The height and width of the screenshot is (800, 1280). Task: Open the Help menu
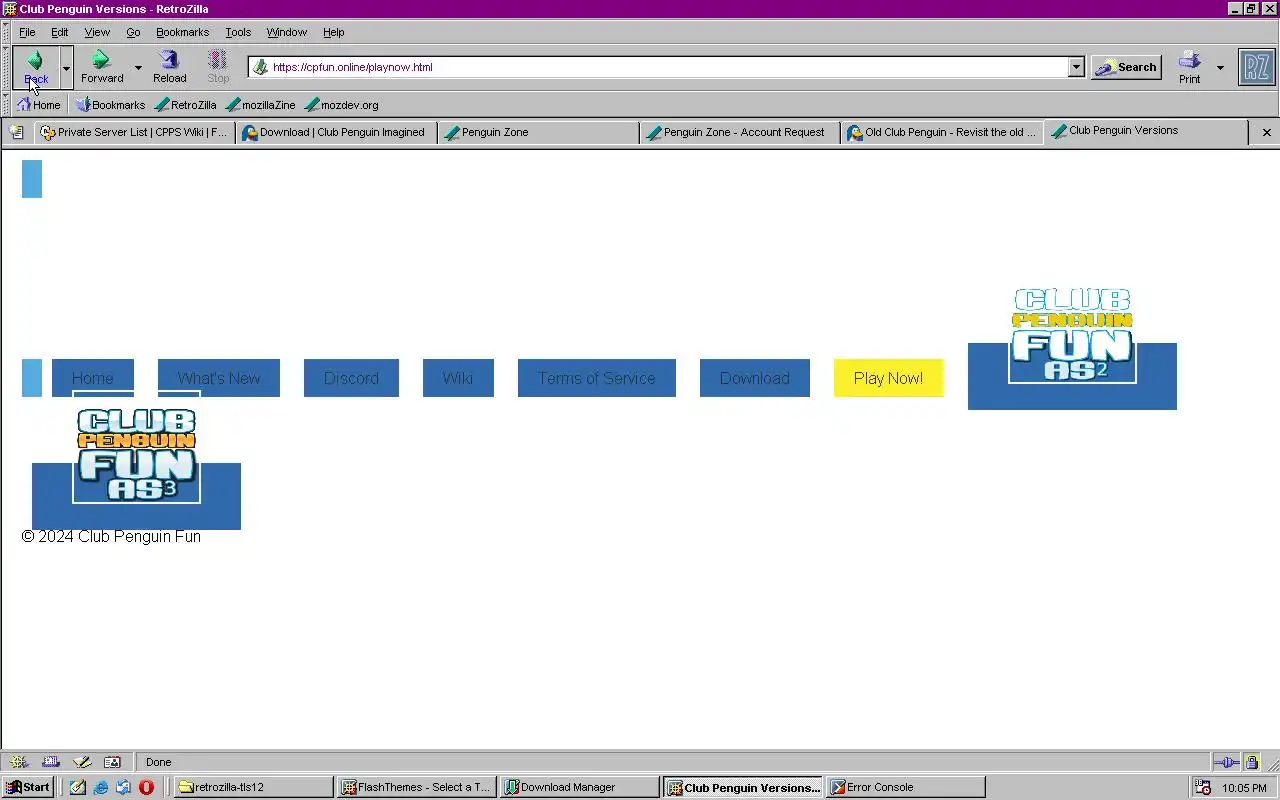click(x=334, y=32)
